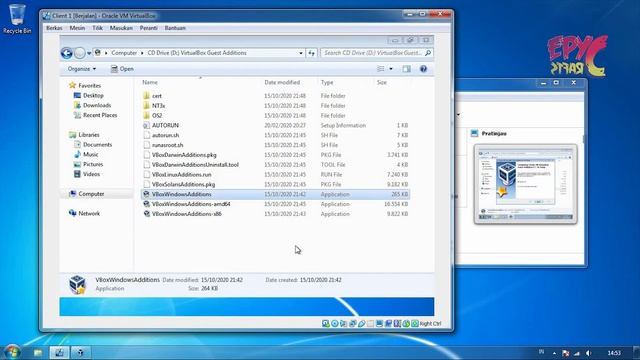
Task: Click the VirtualBox taskbar button
Action: [59, 353]
